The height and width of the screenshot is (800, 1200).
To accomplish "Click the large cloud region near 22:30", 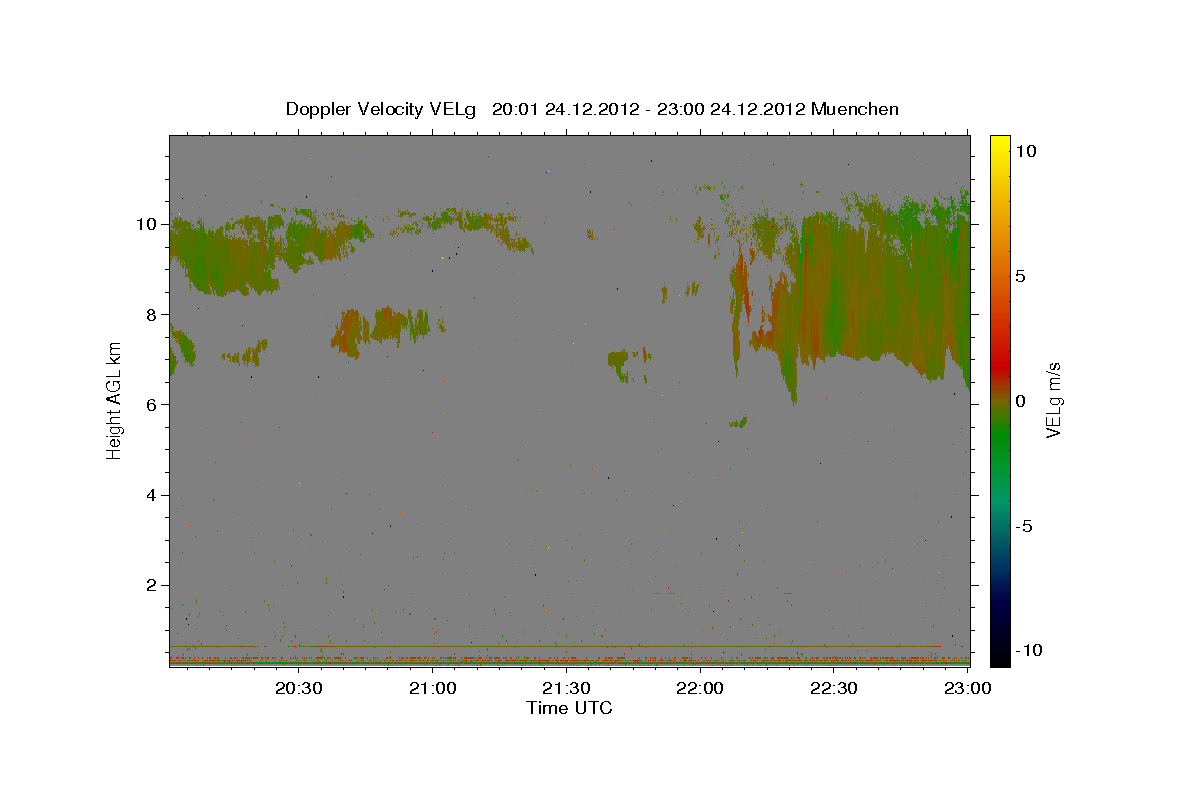I will tap(870, 290).
